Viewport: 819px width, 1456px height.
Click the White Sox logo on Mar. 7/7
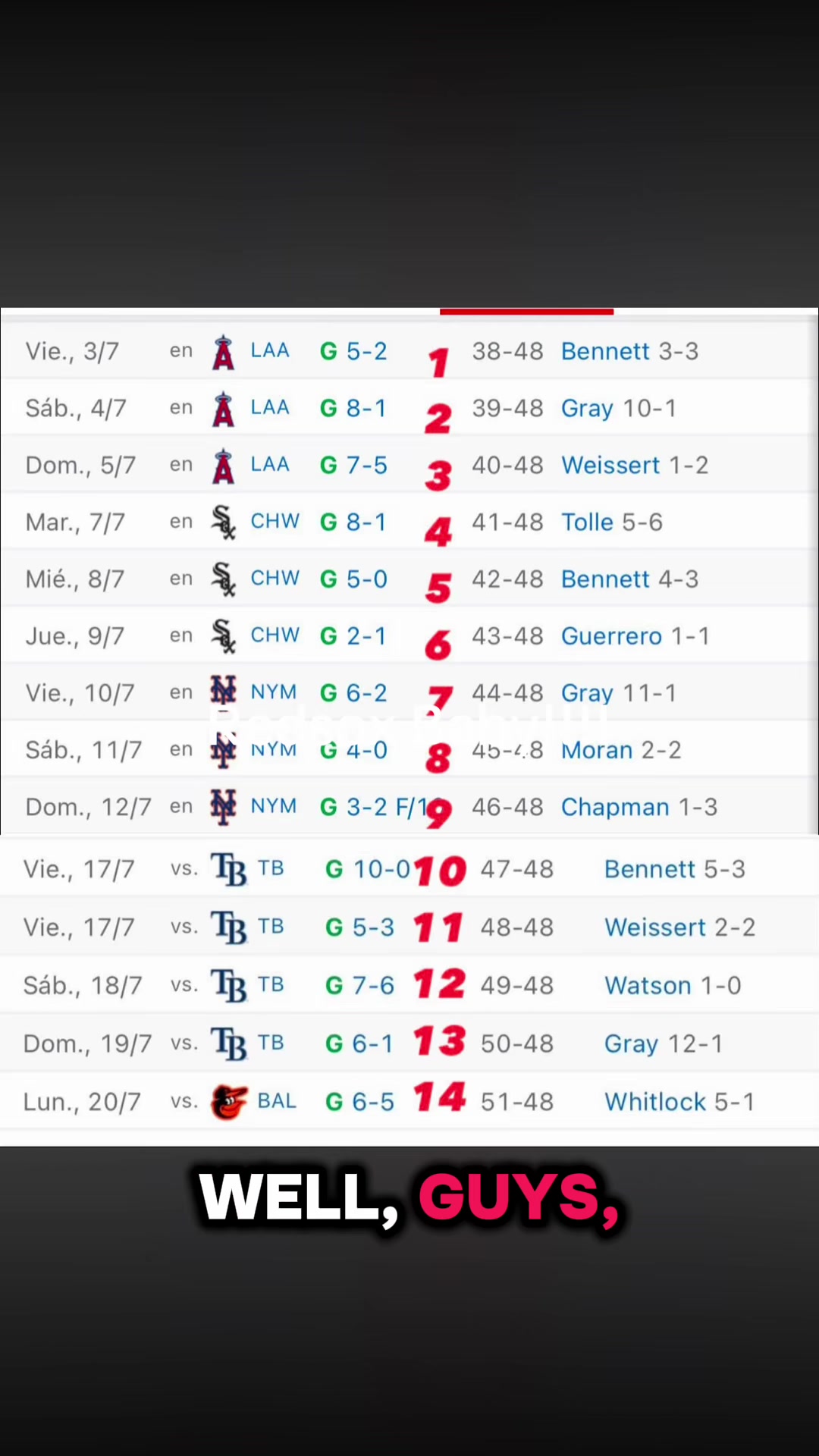click(224, 522)
